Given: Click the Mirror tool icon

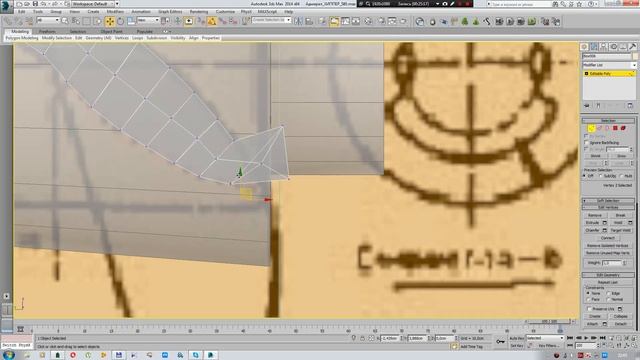Looking at the screenshot, I should tap(299, 21).
